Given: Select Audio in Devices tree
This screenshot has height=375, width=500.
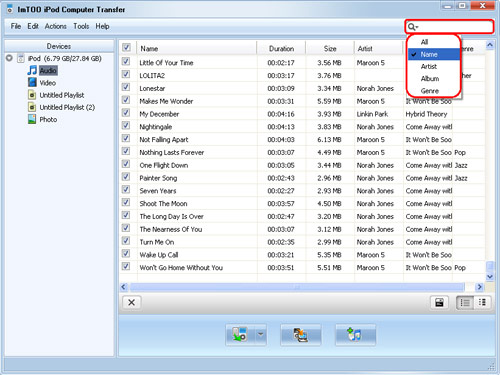Looking at the screenshot, I should [48, 70].
